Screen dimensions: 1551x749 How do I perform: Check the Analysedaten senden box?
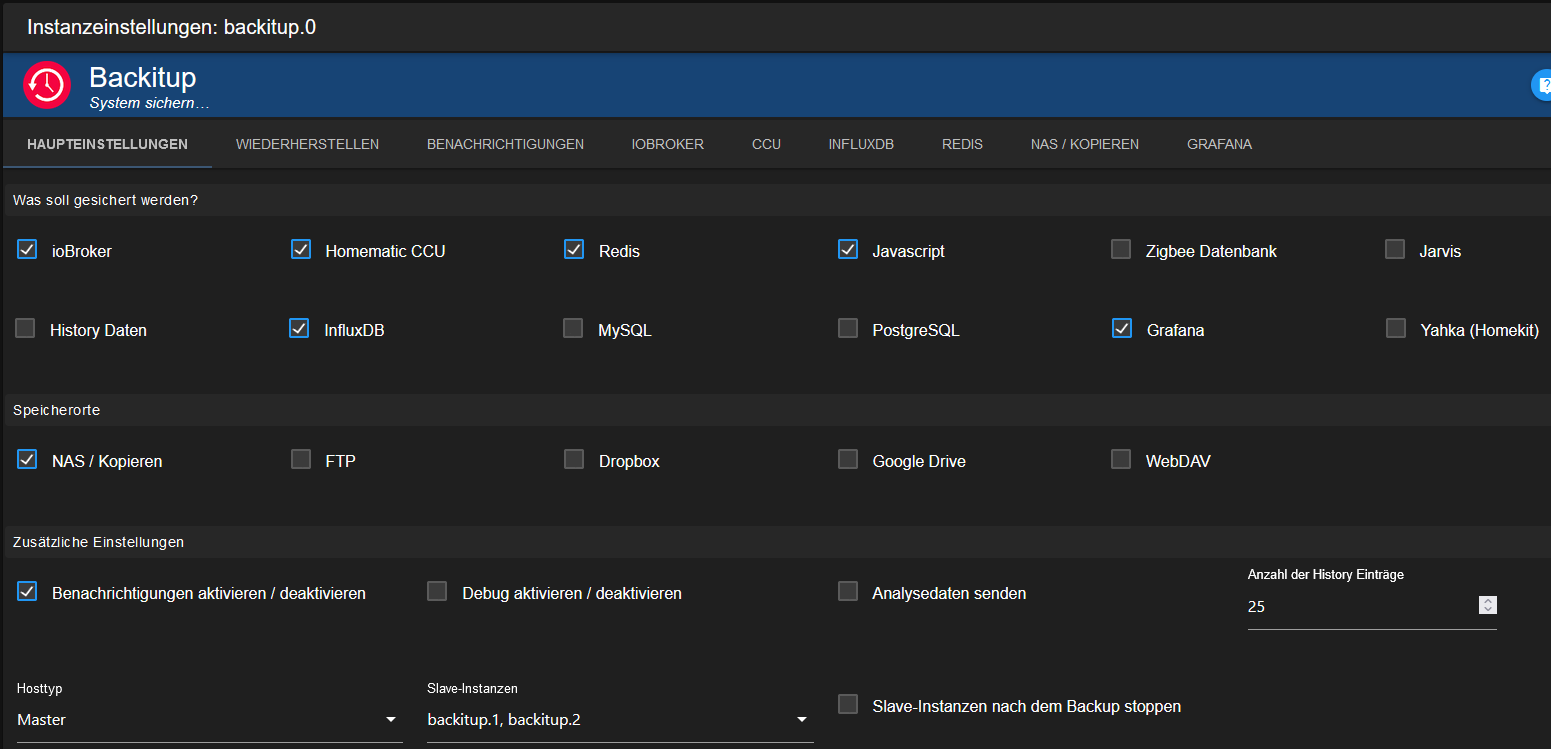click(x=848, y=591)
